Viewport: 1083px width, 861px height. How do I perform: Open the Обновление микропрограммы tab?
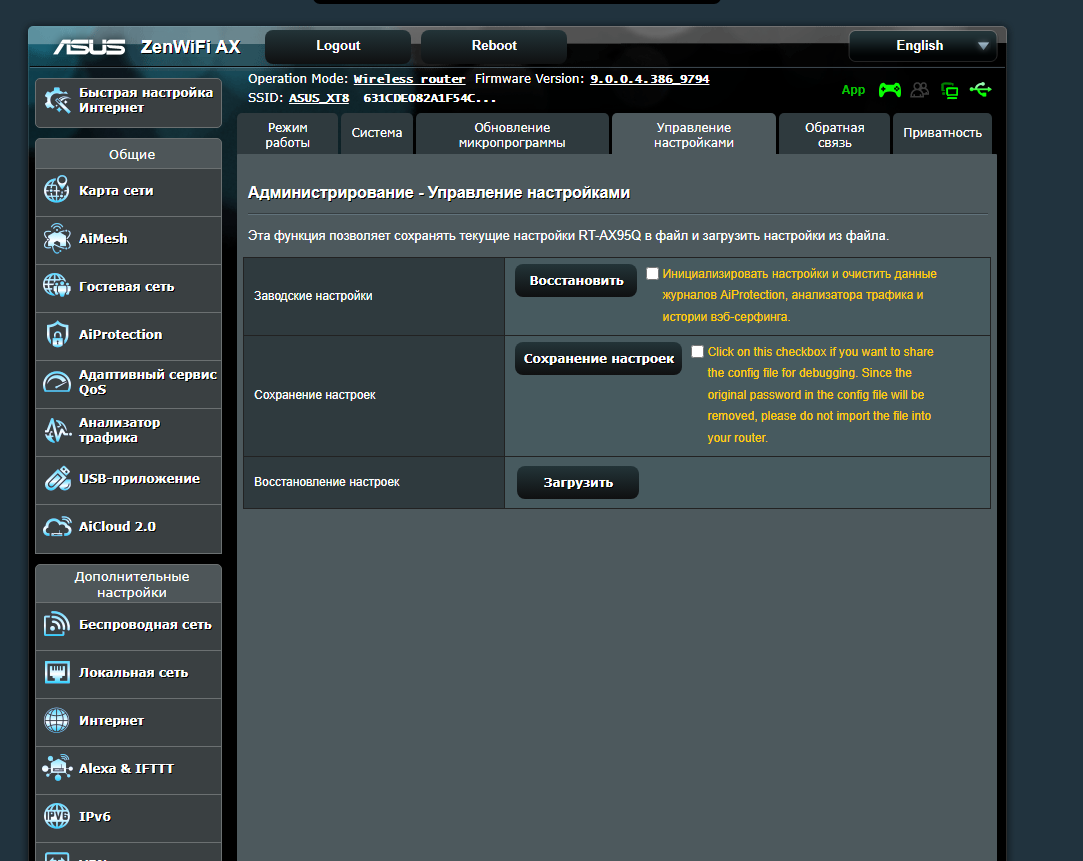[x=512, y=135]
